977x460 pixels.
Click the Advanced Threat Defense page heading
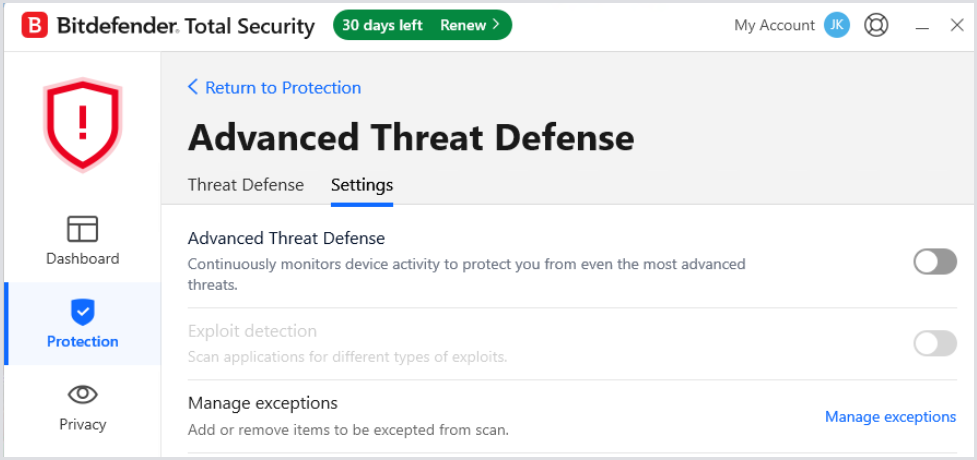411,138
